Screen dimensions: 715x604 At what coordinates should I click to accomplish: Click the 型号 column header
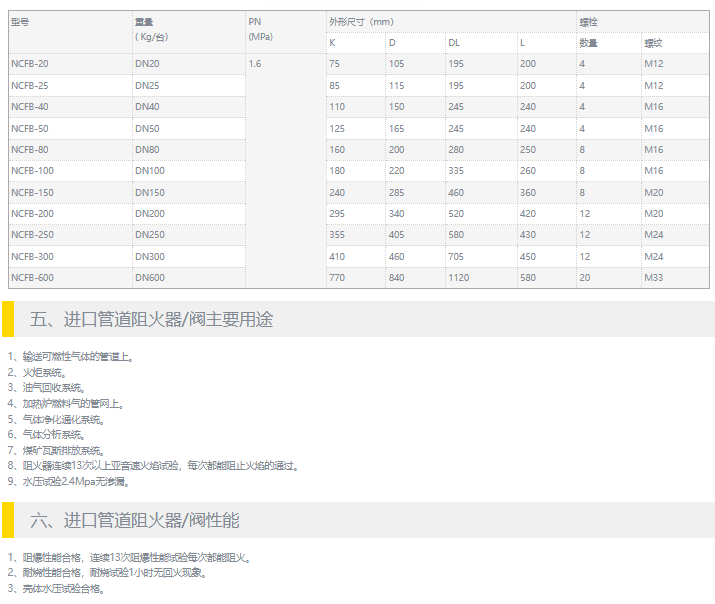[x=20, y=21]
